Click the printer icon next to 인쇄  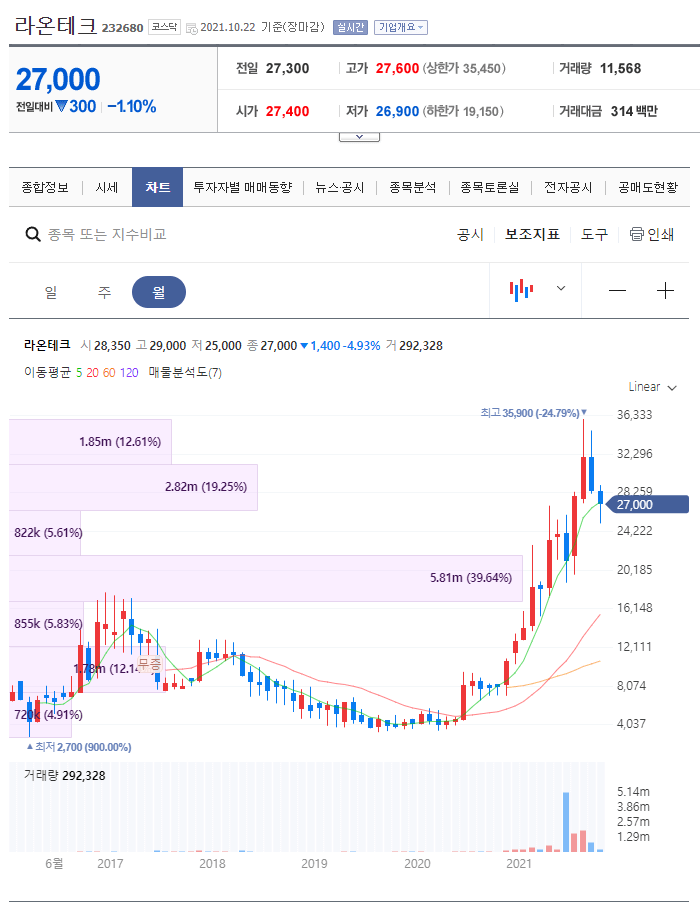[x=636, y=234]
